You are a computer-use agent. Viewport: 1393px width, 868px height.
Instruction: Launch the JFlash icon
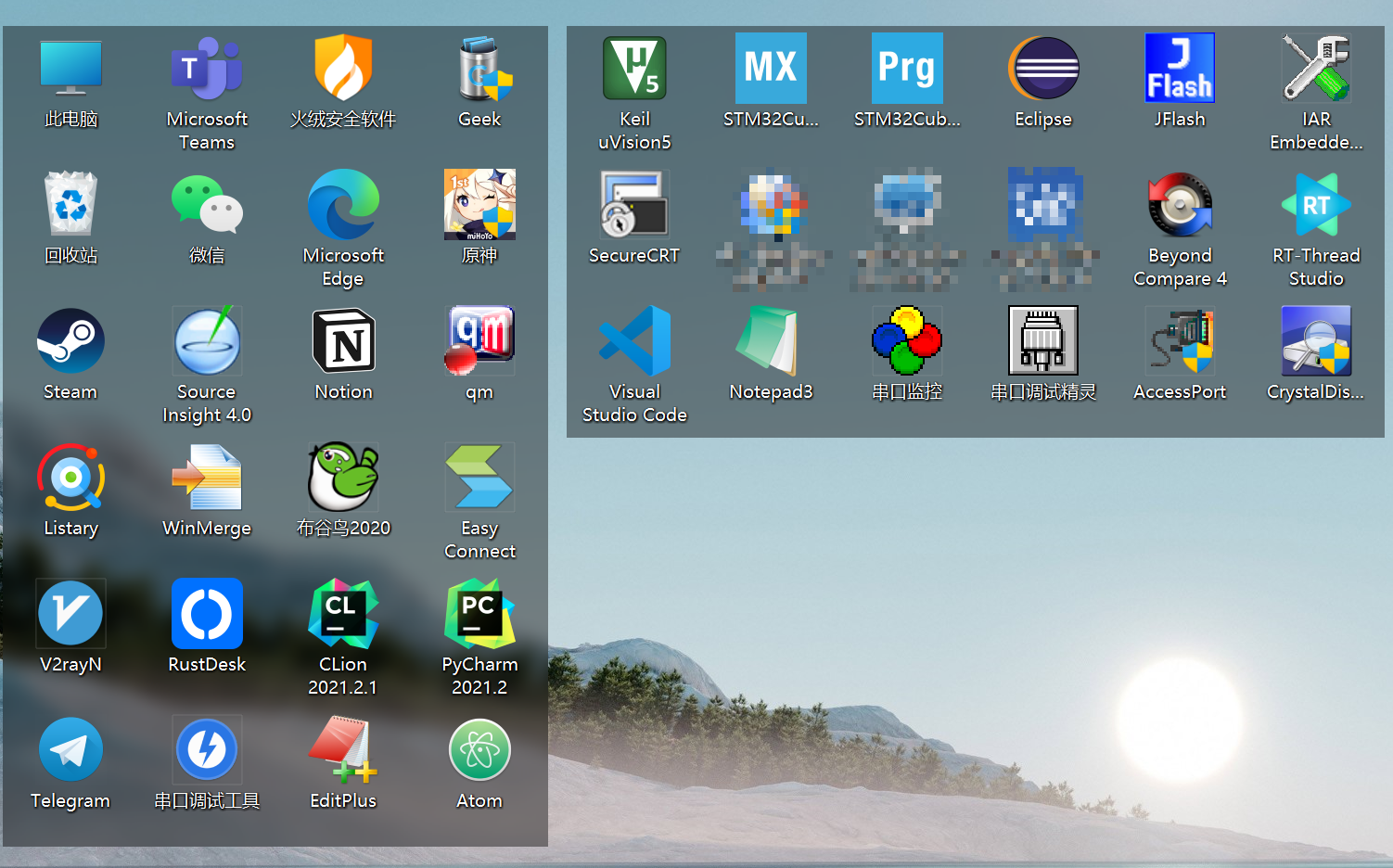(x=1180, y=69)
